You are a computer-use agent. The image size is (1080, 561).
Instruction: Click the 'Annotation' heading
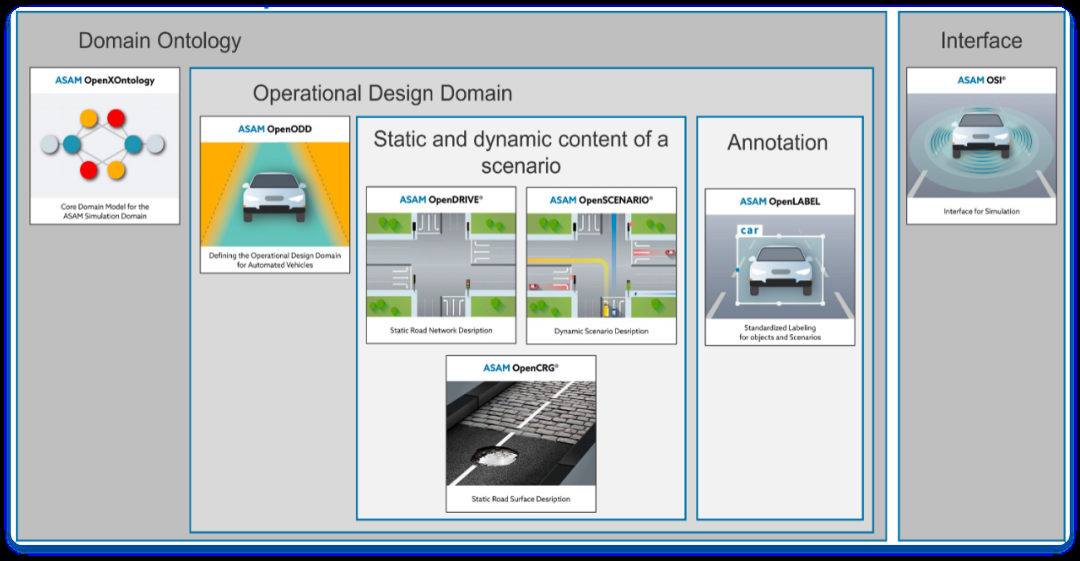[778, 143]
